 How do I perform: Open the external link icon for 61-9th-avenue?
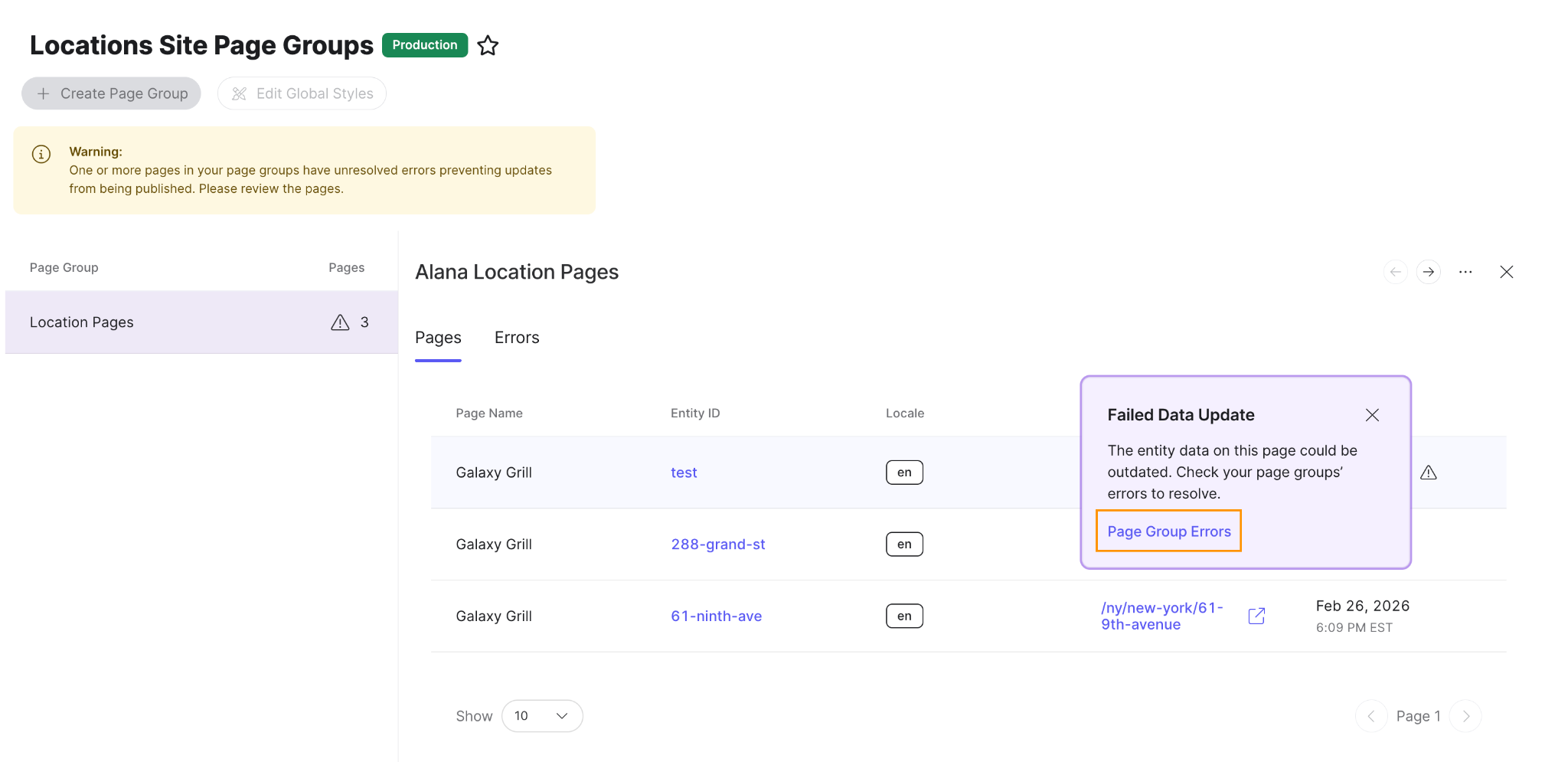[1256, 616]
